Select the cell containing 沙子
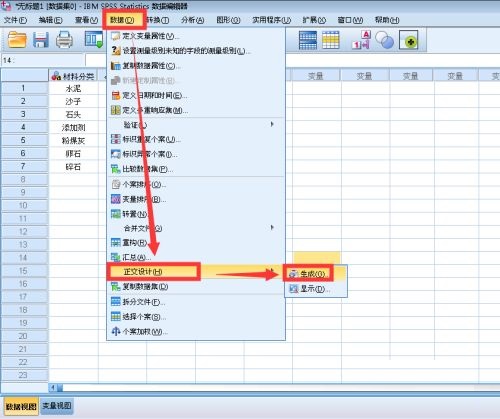Screen dimensions: 500x419 coord(73,101)
